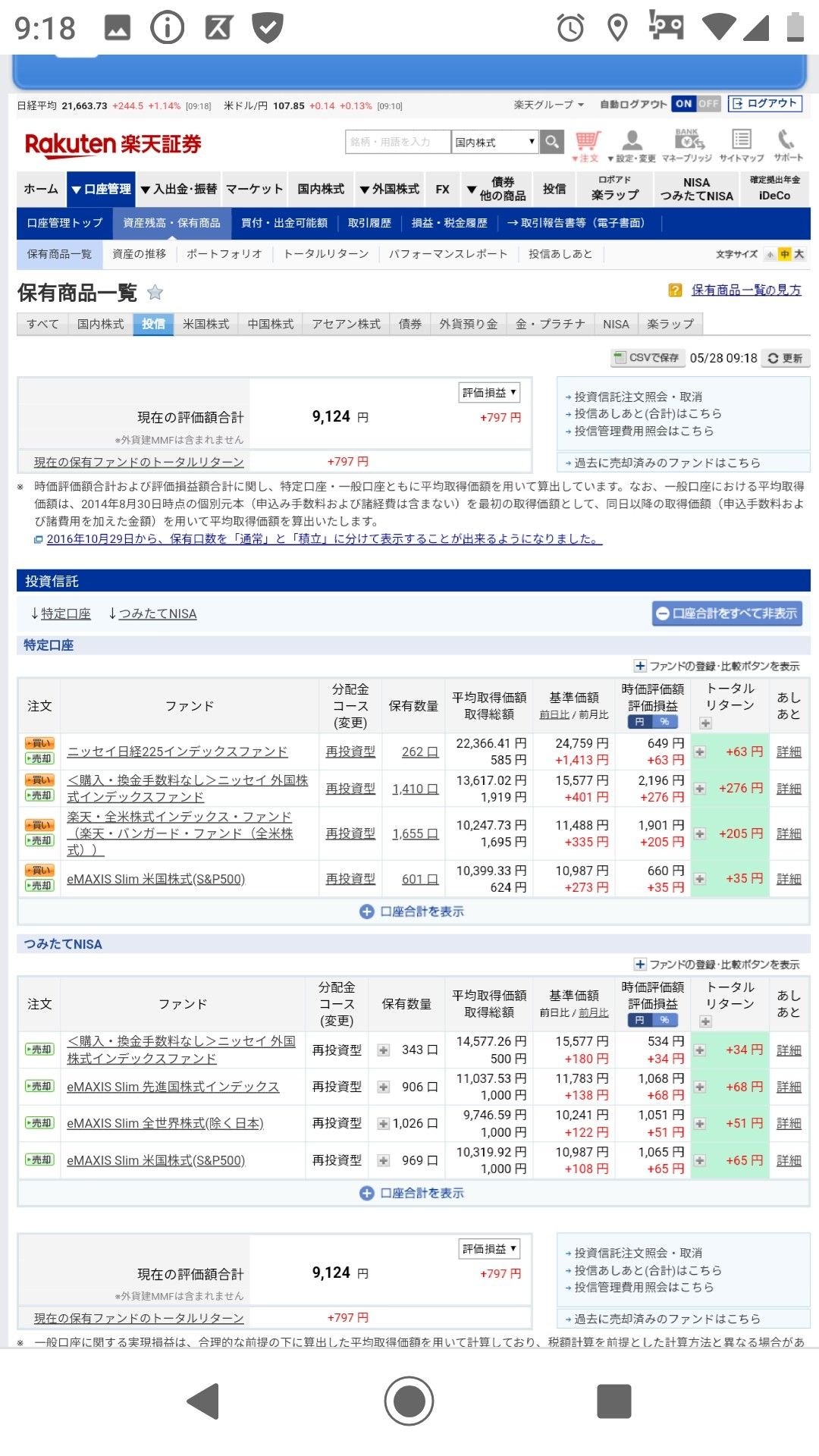
Task: Select the small 小 font size icon
Action: click(x=770, y=254)
